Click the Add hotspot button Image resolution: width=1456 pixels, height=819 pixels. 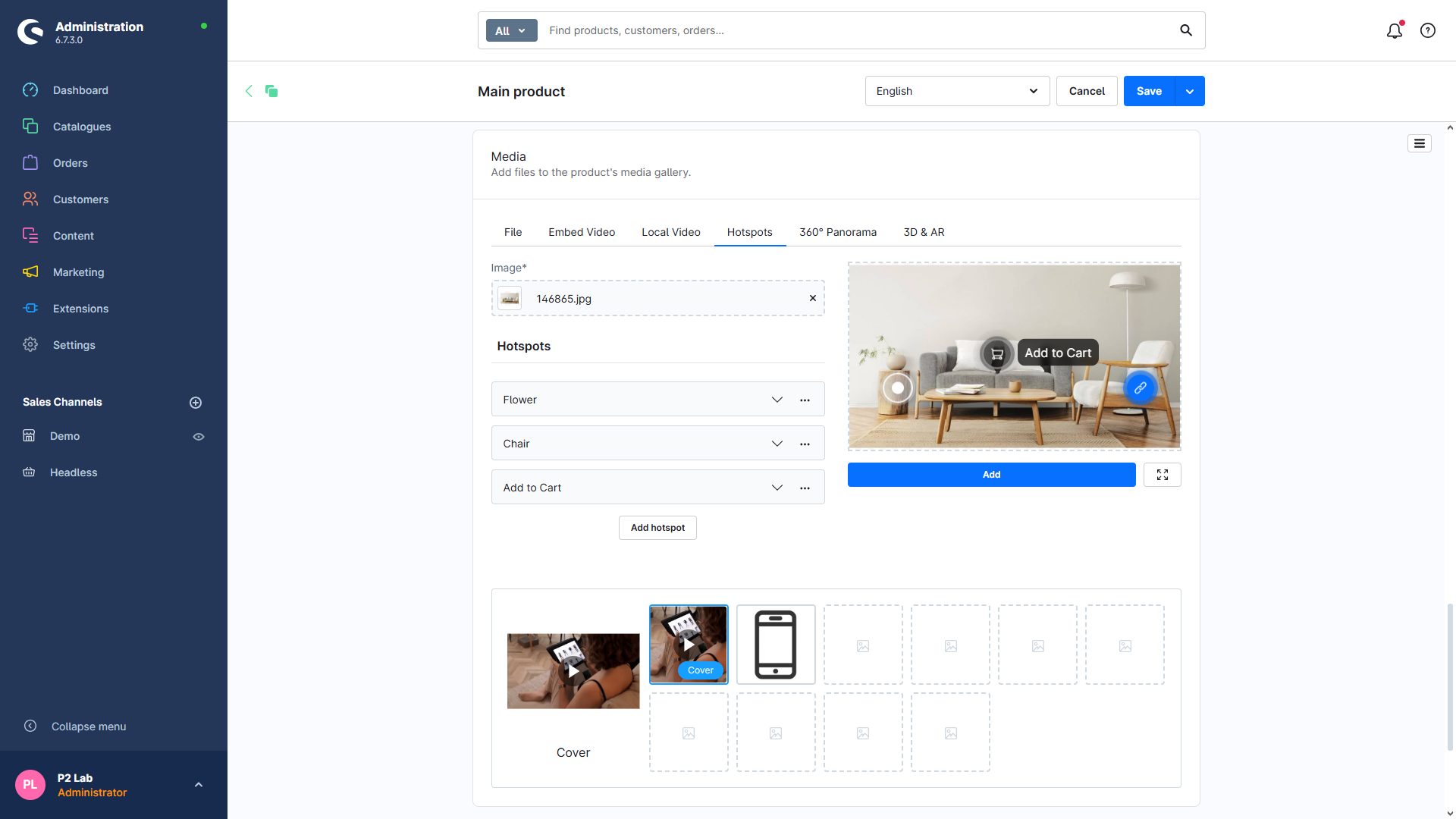point(657,528)
